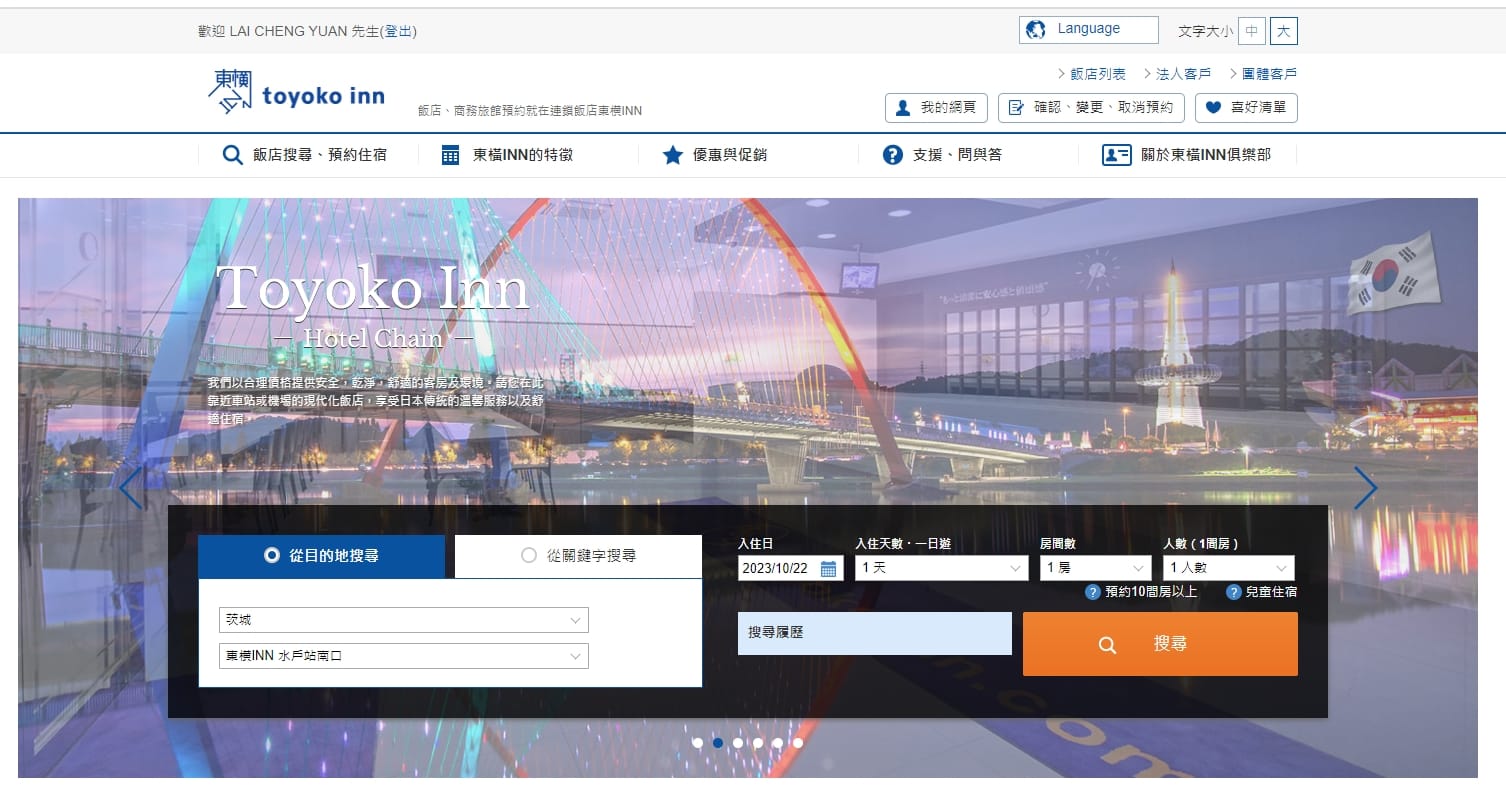
Task: Click 確認、變更、取消預約 button
Action: tap(1092, 108)
